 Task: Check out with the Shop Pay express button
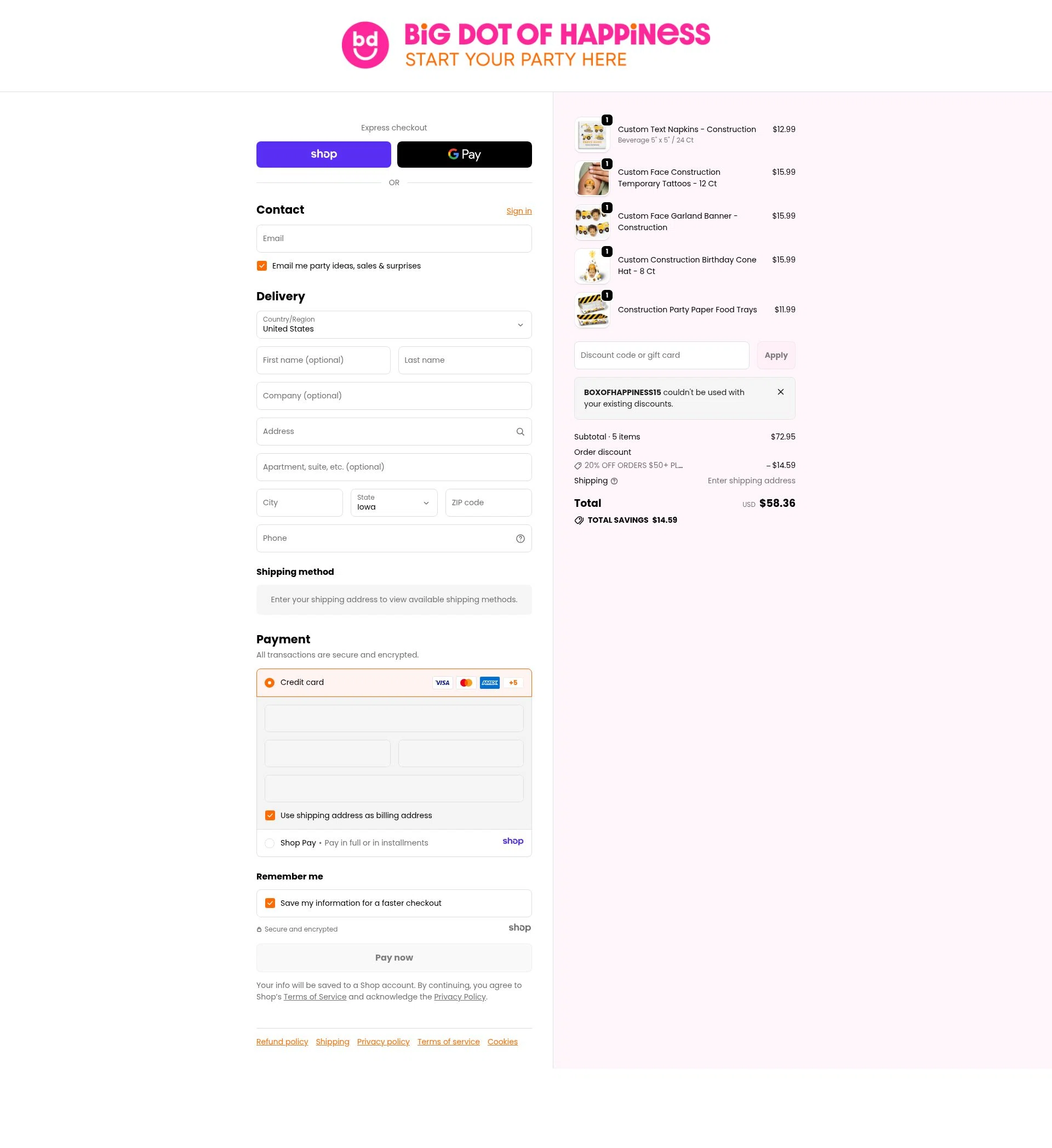323,155
